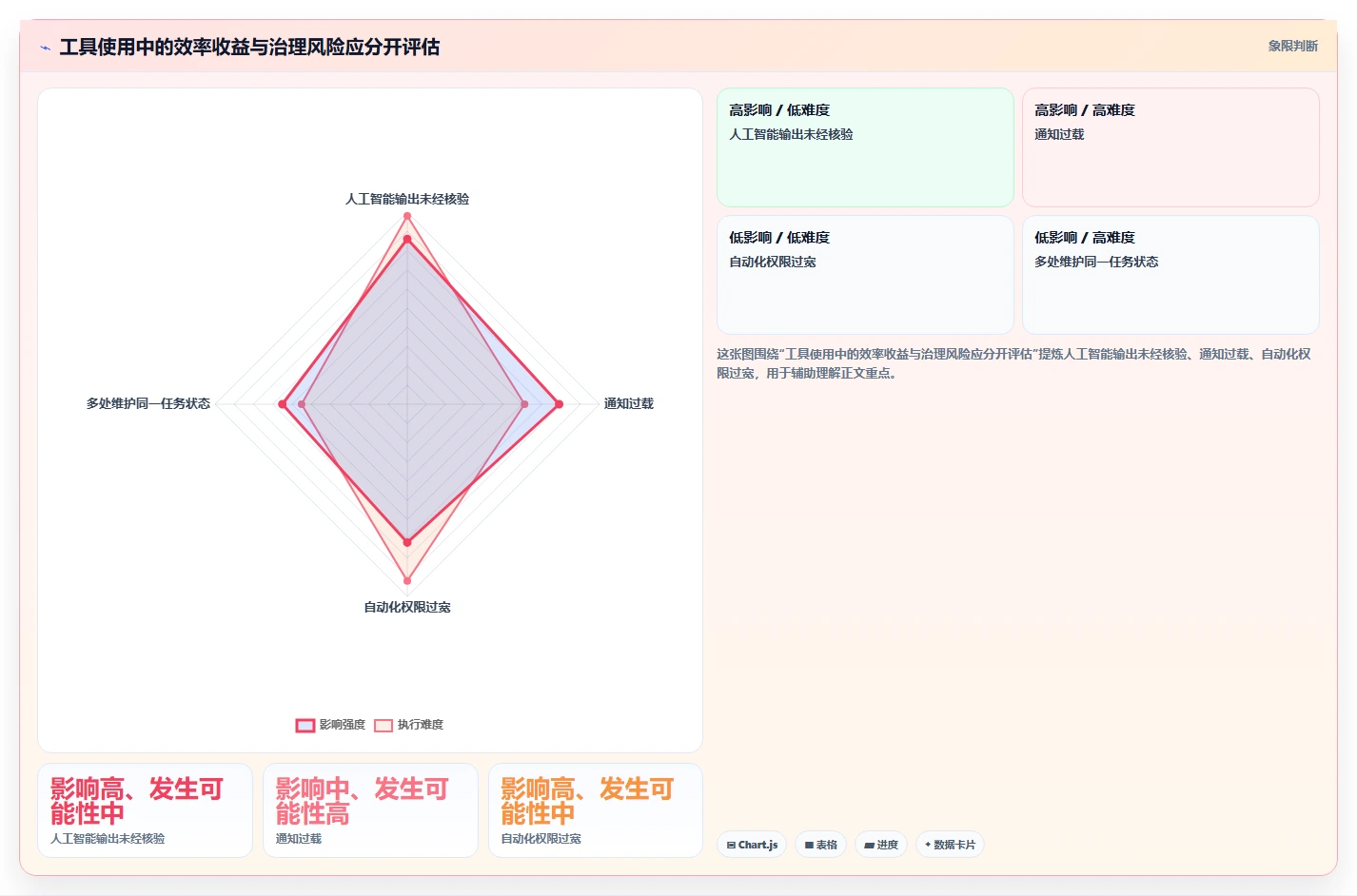Select the 表格 tag chip

point(821,845)
